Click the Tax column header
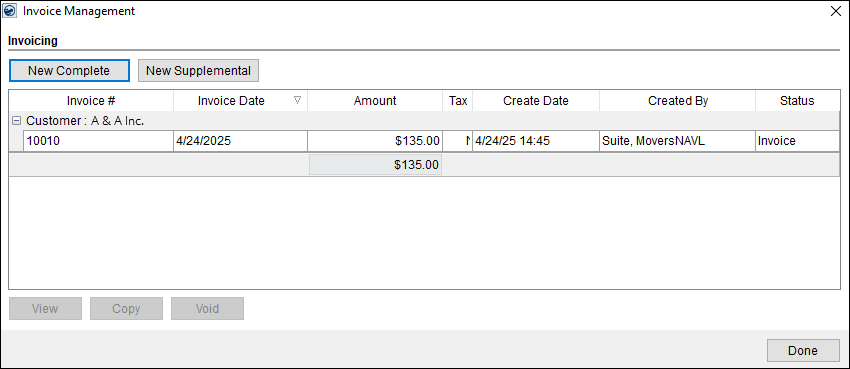Screen dimensions: 850x369 point(458,101)
